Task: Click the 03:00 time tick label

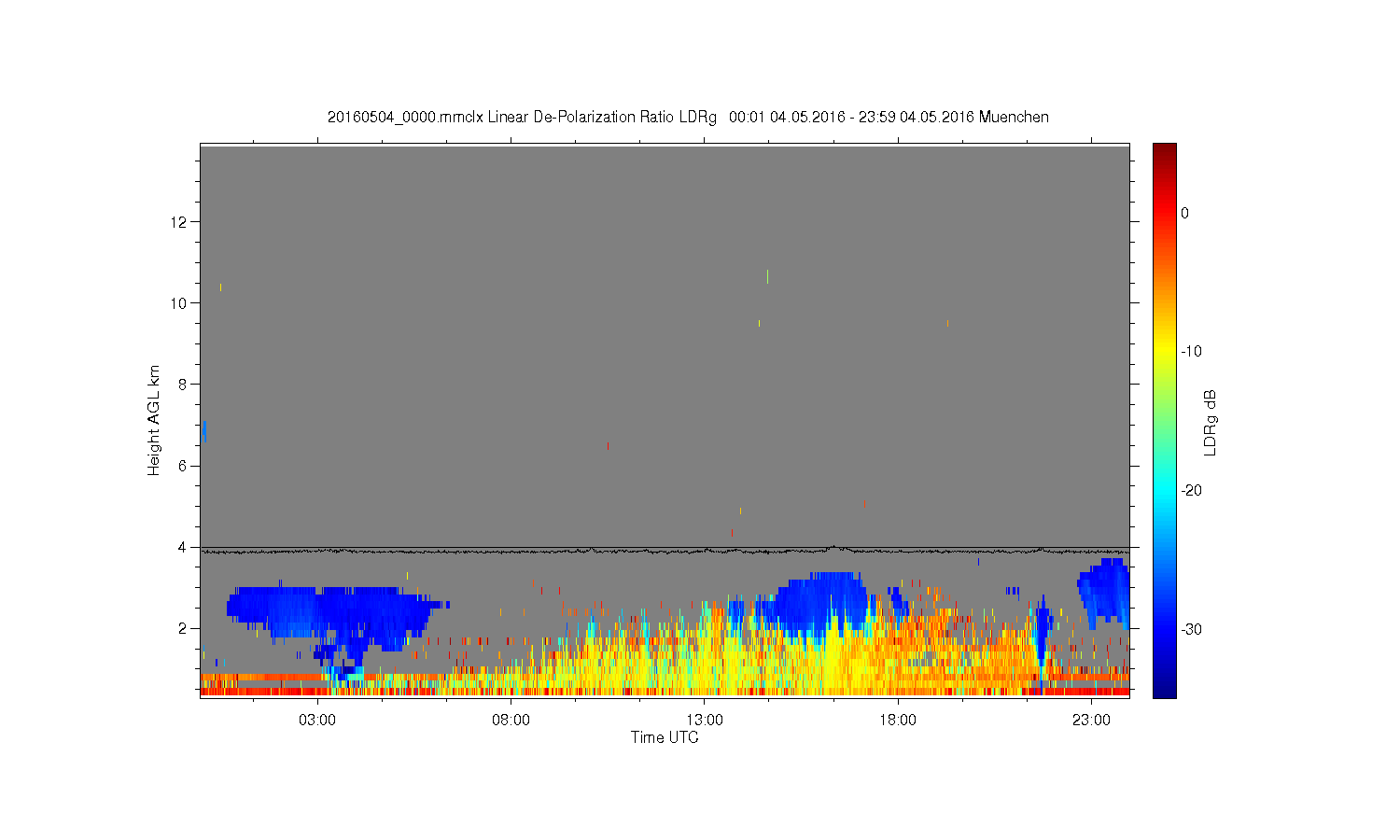Action: (317, 720)
